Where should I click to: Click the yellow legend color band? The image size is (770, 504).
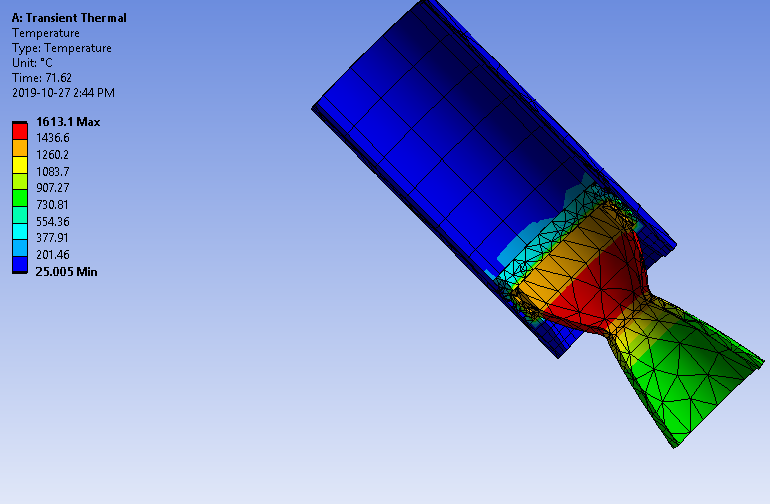pyautogui.click(x=20, y=163)
